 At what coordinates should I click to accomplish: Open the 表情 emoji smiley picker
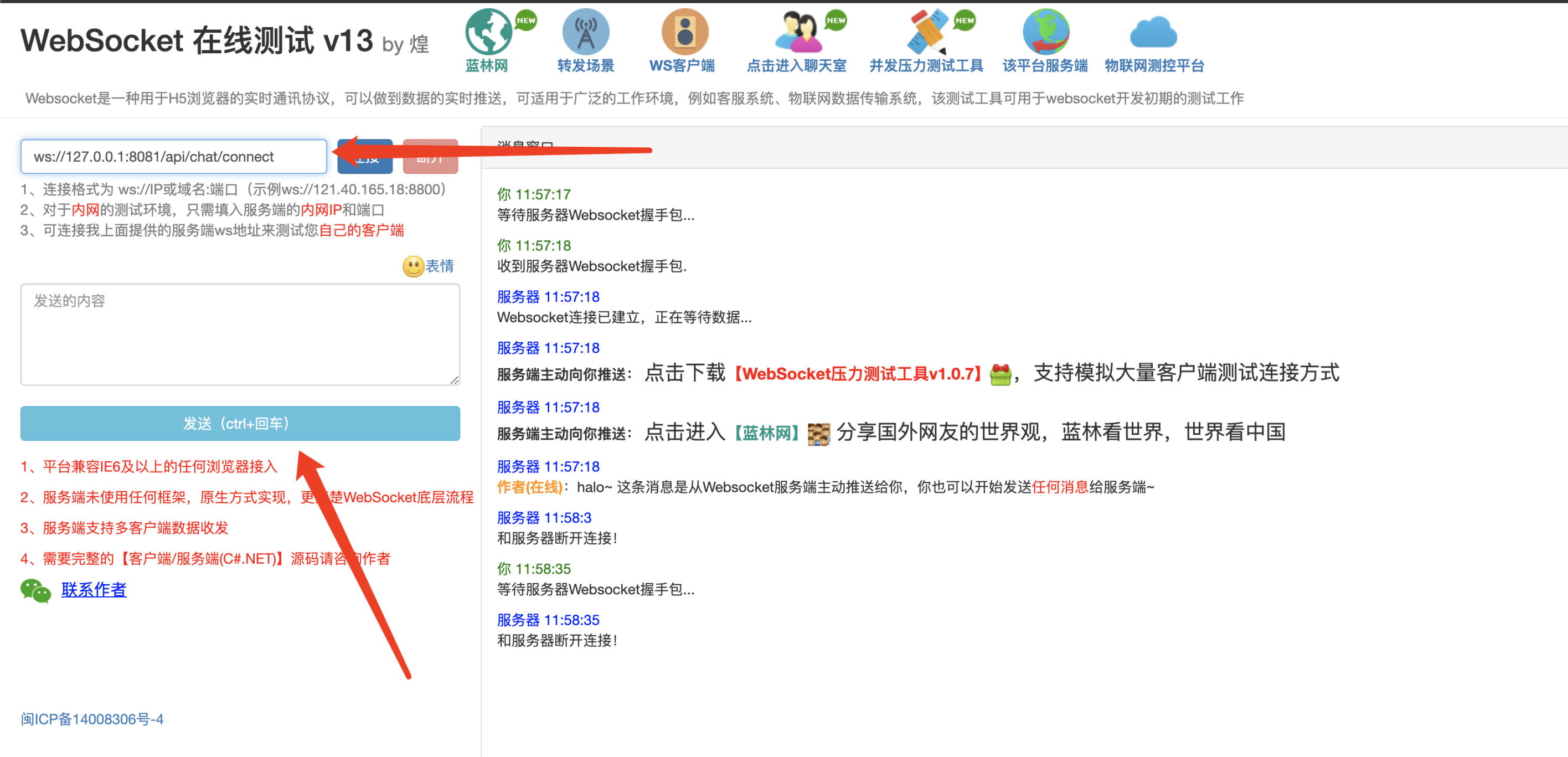(x=413, y=266)
